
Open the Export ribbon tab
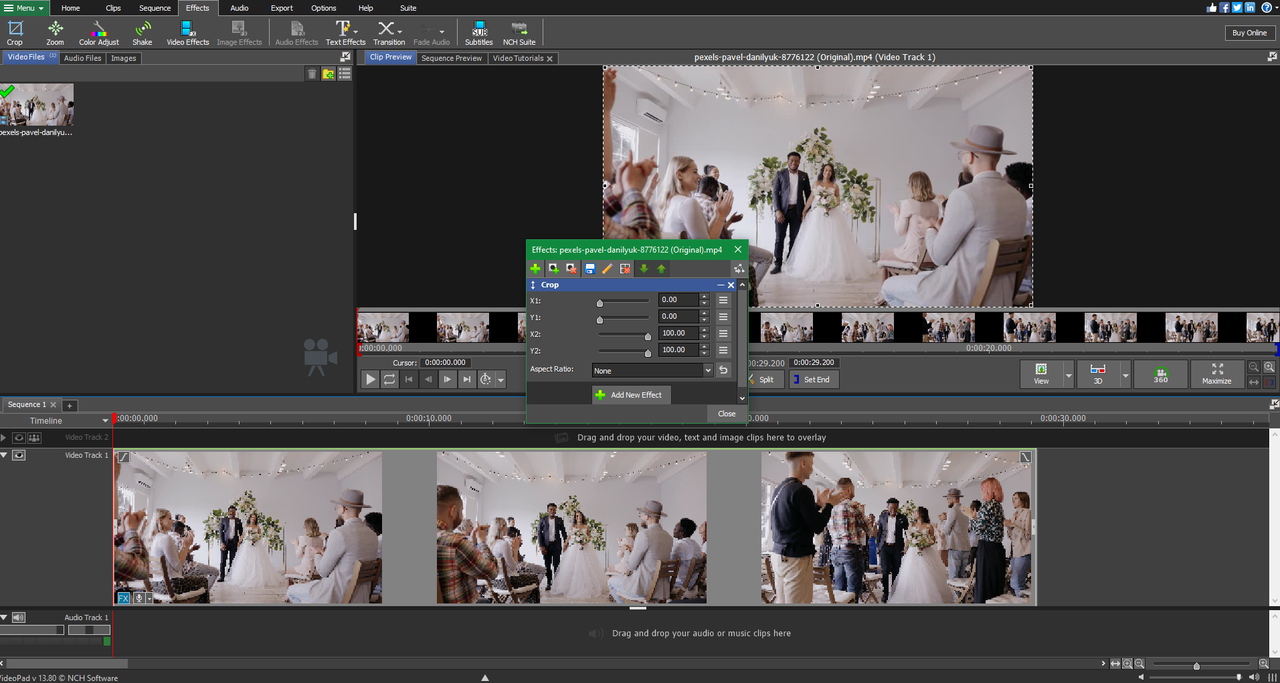click(282, 7)
